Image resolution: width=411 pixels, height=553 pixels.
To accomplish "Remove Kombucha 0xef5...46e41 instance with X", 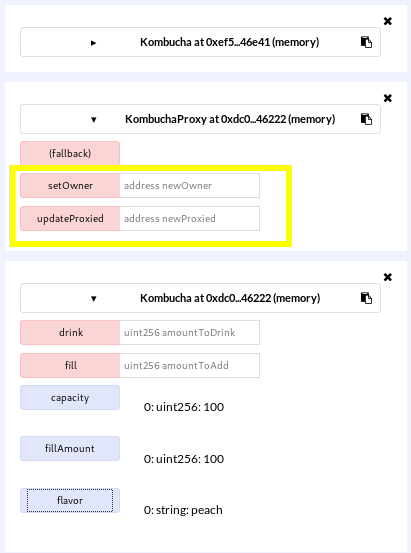I will tap(388, 21).
